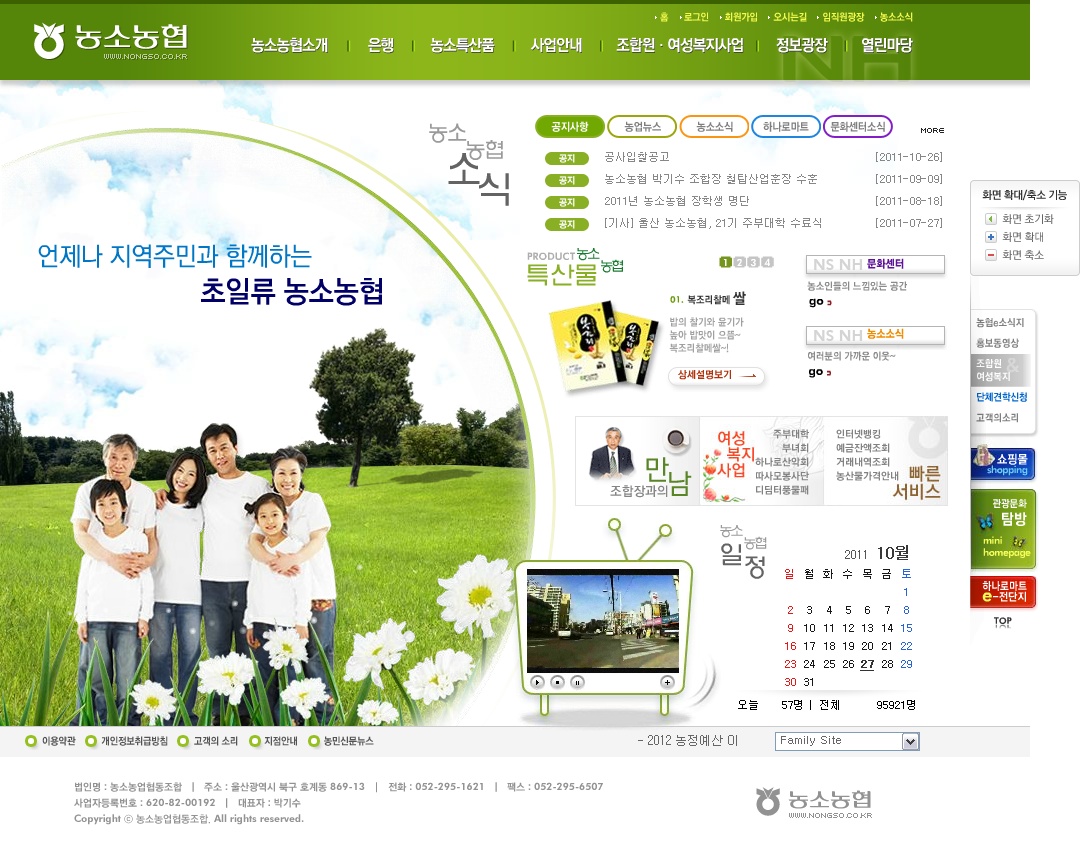The image size is (1080, 851).
Task: Click go under NS NH 문화센터
Action: 820,302
